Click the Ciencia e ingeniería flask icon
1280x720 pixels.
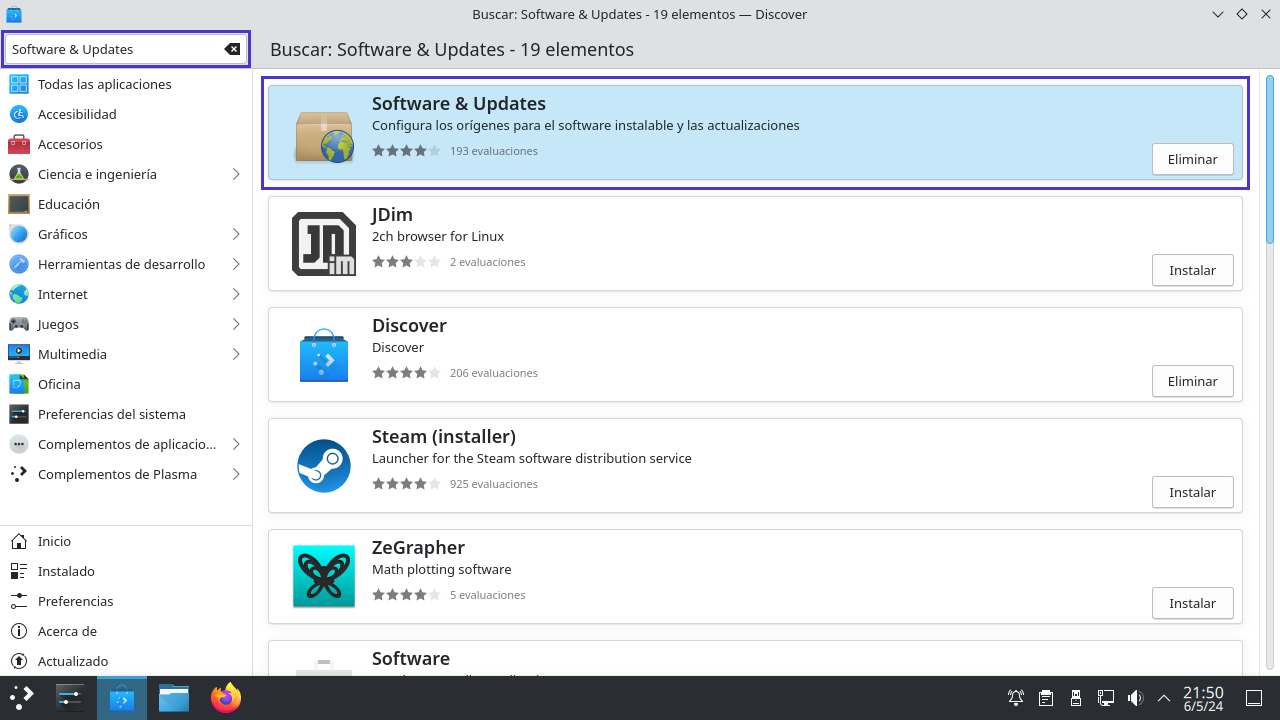(x=19, y=174)
